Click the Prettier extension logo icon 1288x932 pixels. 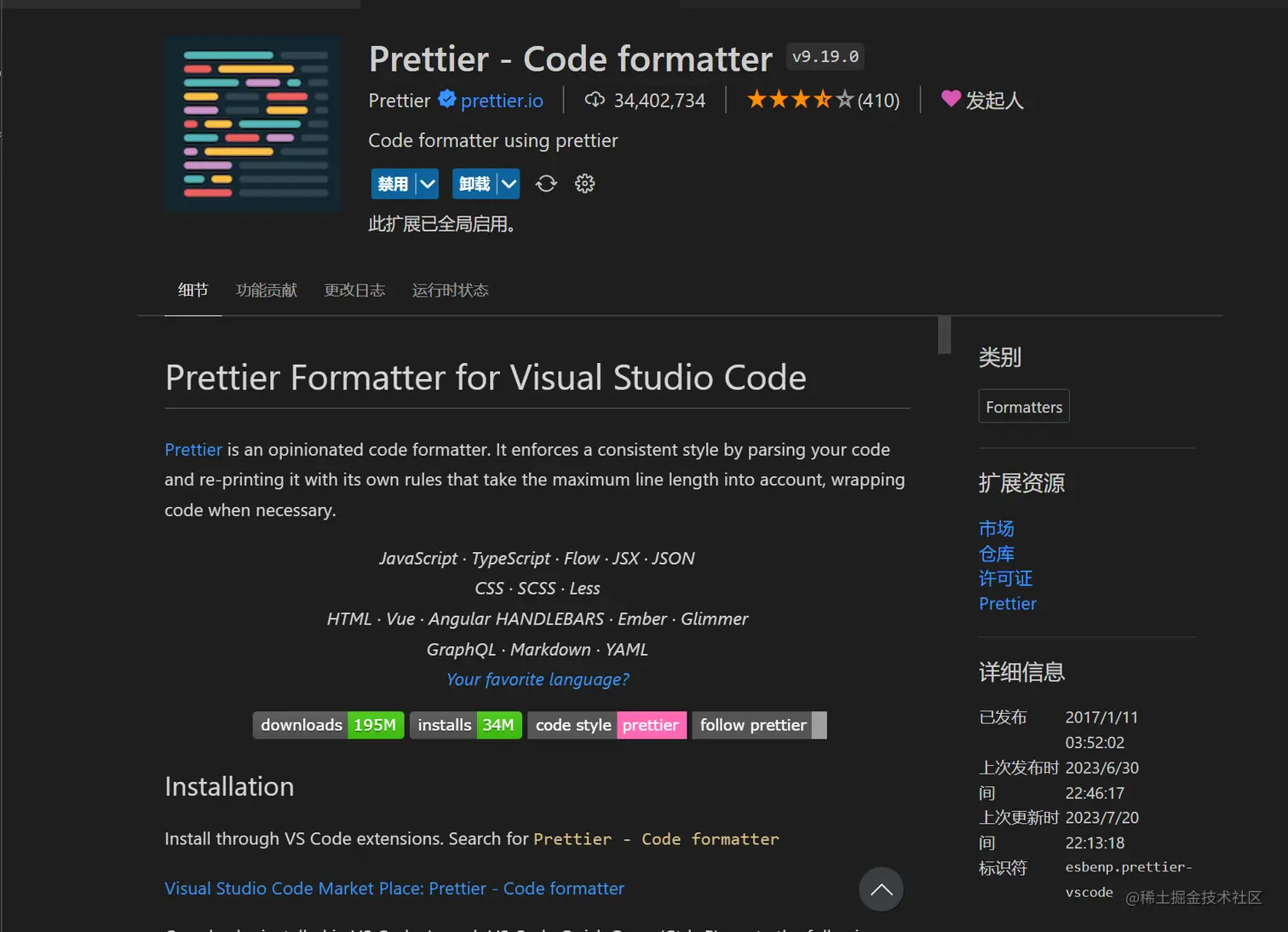pyautogui.click(x=252, y=124)
